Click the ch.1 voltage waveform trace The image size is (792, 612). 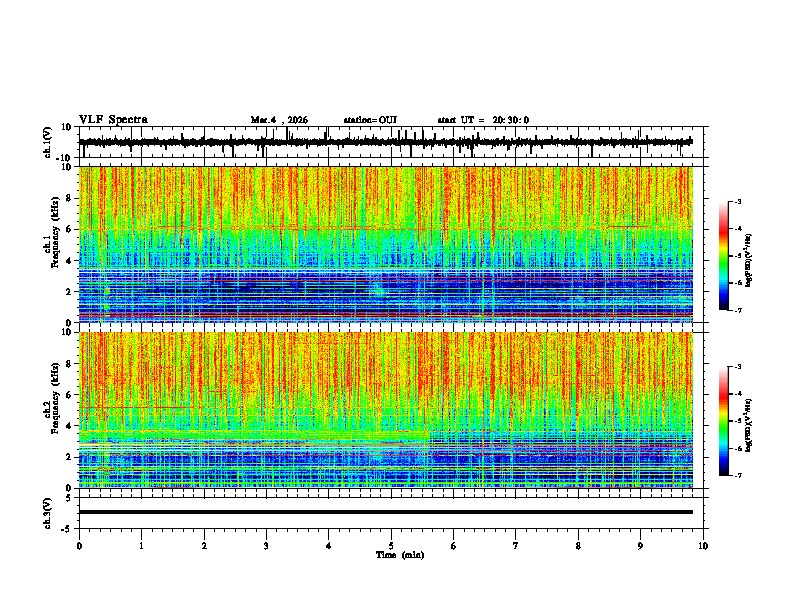point(386,142)
